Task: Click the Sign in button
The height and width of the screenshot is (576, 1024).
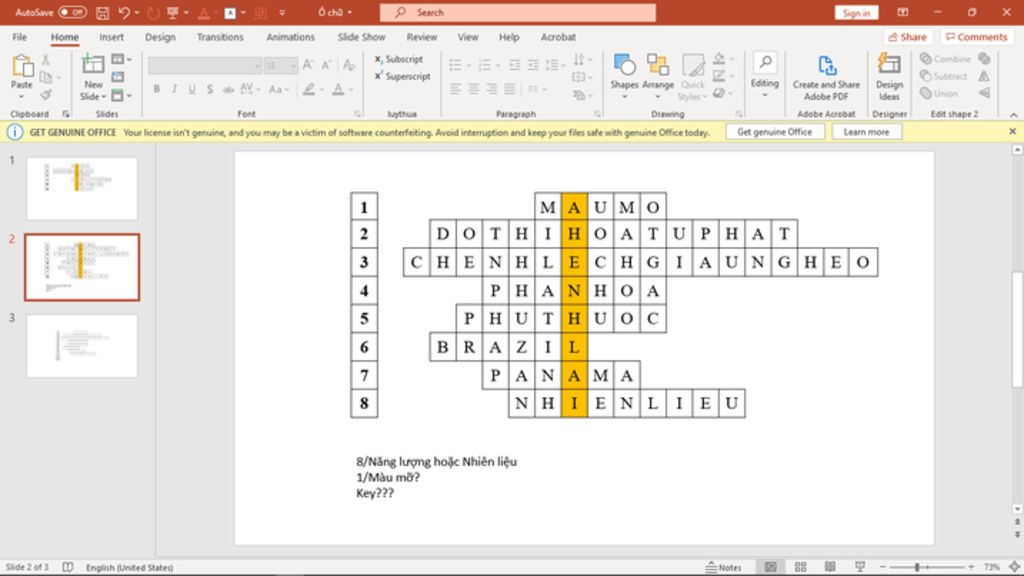Action: (856, 13)
